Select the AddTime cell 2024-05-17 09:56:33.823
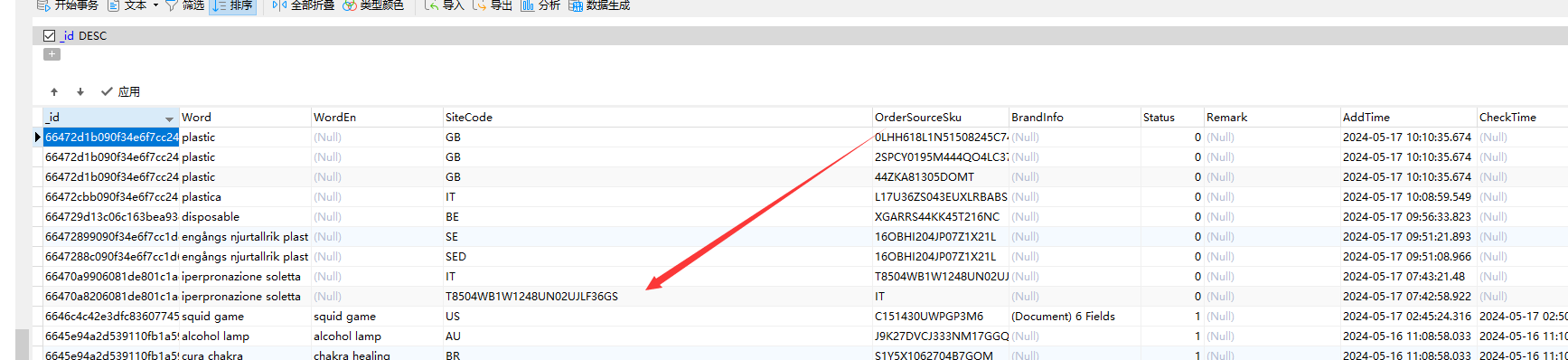 tap(1409, 217)
